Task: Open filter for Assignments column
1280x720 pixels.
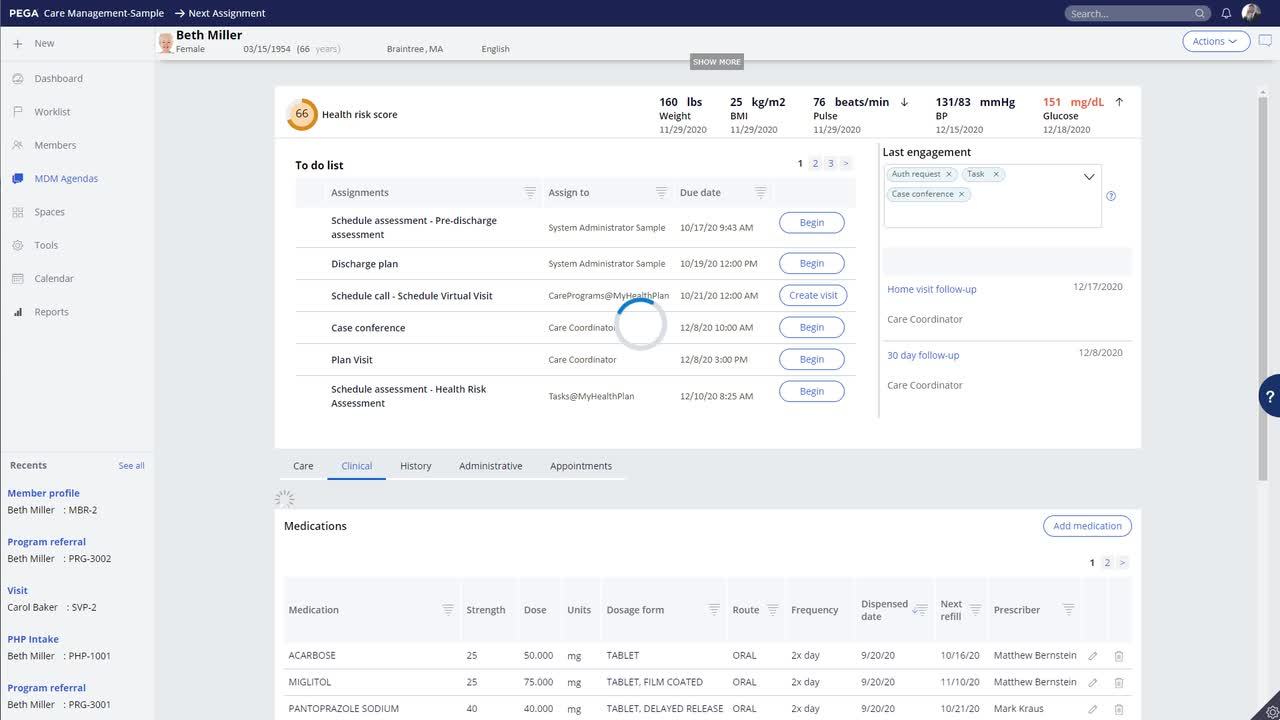Action: [x=530, y=193]
